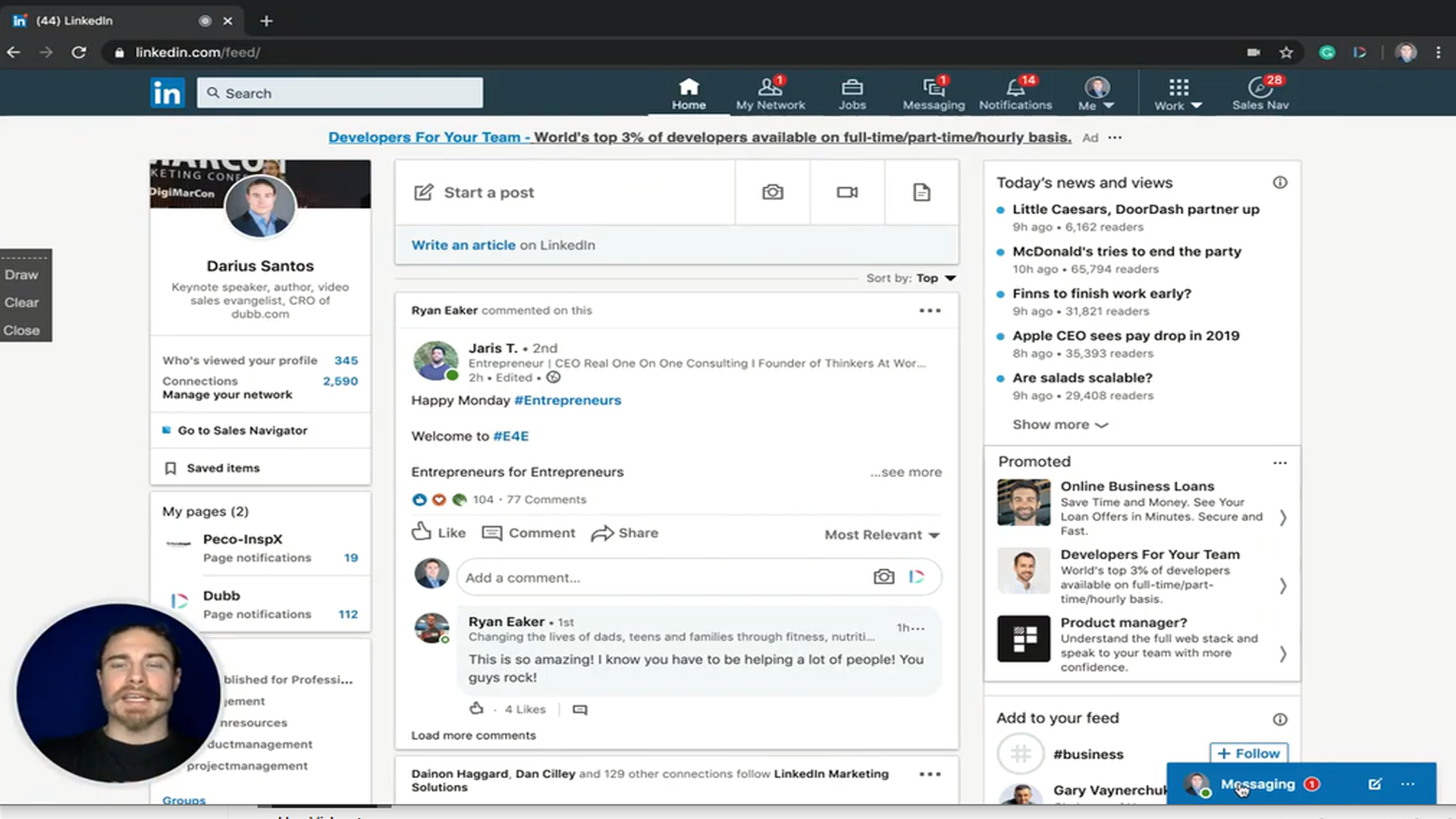Open the Promoted section options menu

pos(1280,463)
